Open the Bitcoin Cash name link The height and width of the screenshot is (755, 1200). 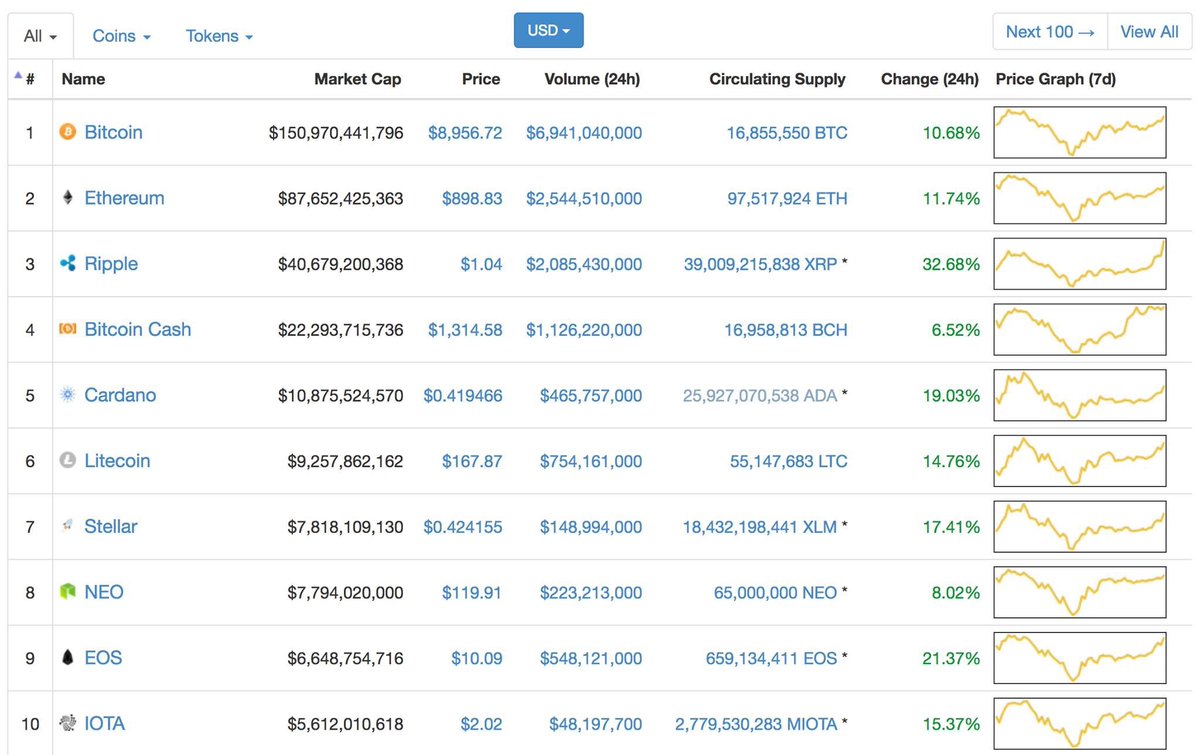(137, 329)
